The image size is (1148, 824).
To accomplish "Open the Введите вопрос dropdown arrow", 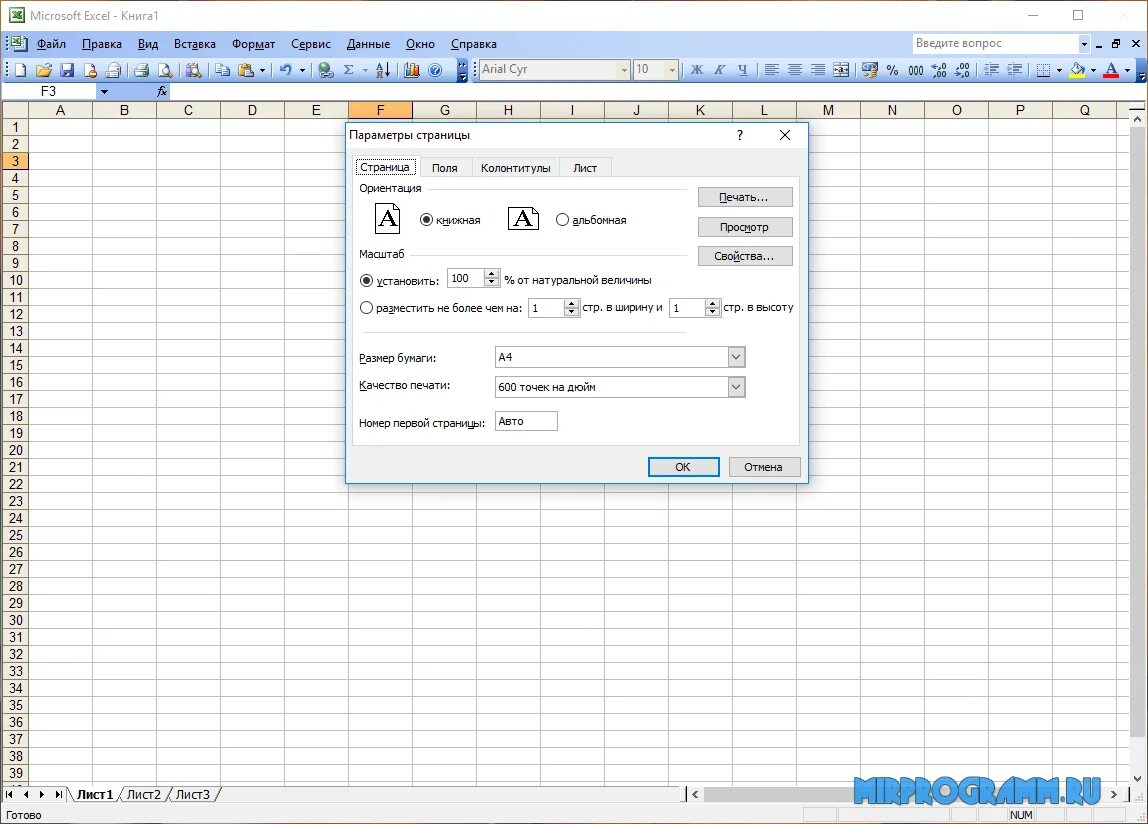I will pyautogui.click(x=1084, y=44).
